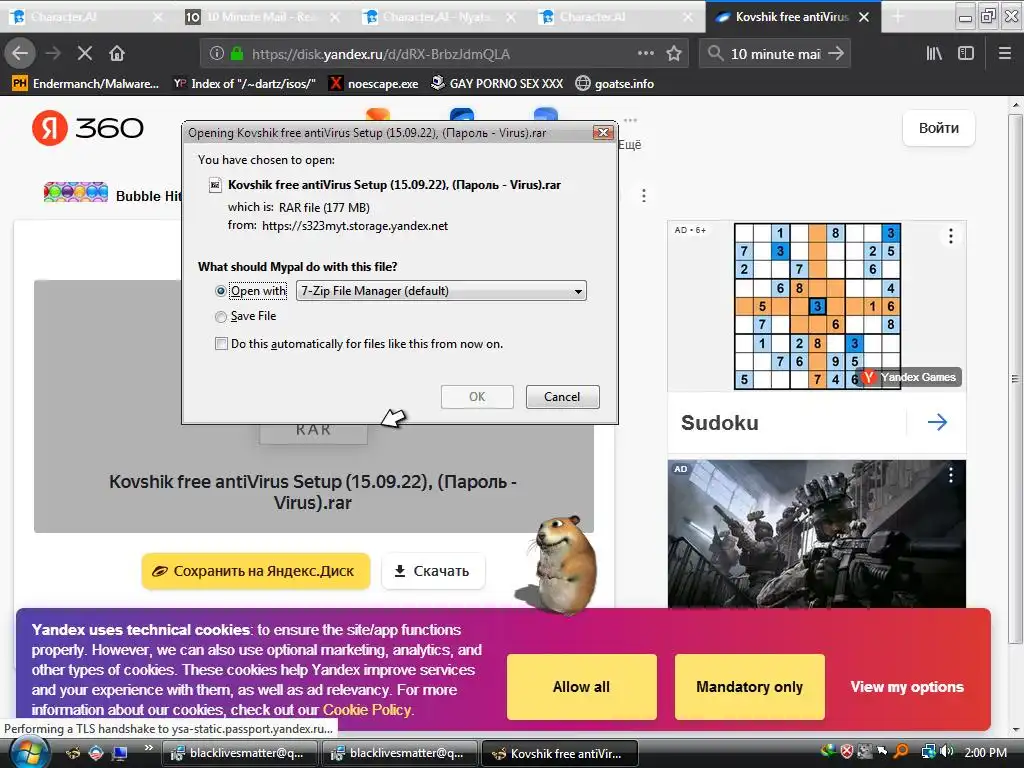Click Mandatory only cookies button
This screenshot has height=768, width=1024.
(750, 687)
